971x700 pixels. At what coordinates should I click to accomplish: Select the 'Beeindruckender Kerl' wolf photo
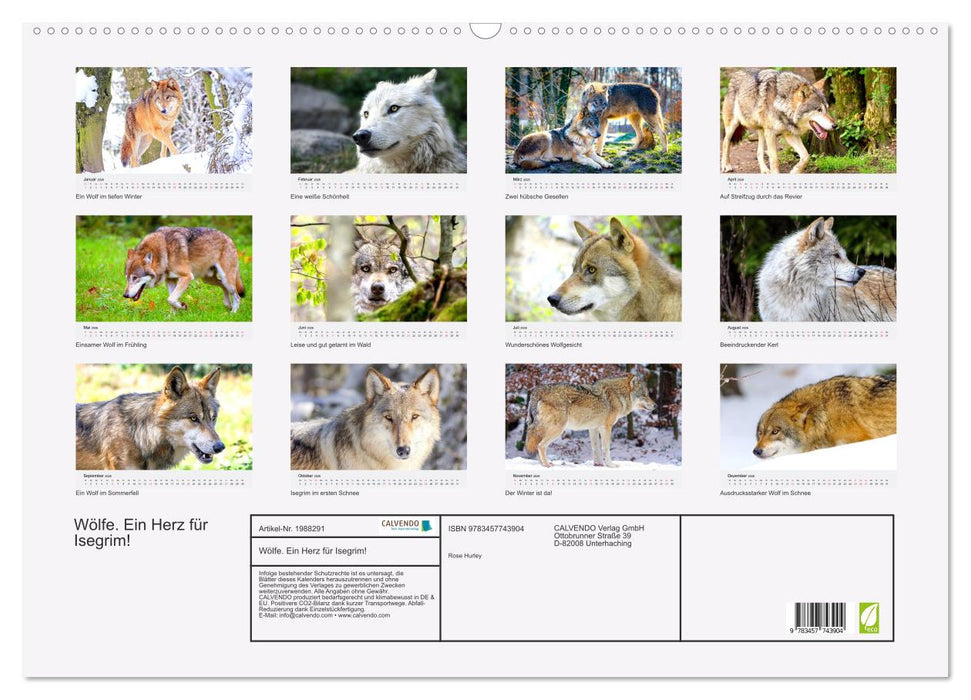808,268
